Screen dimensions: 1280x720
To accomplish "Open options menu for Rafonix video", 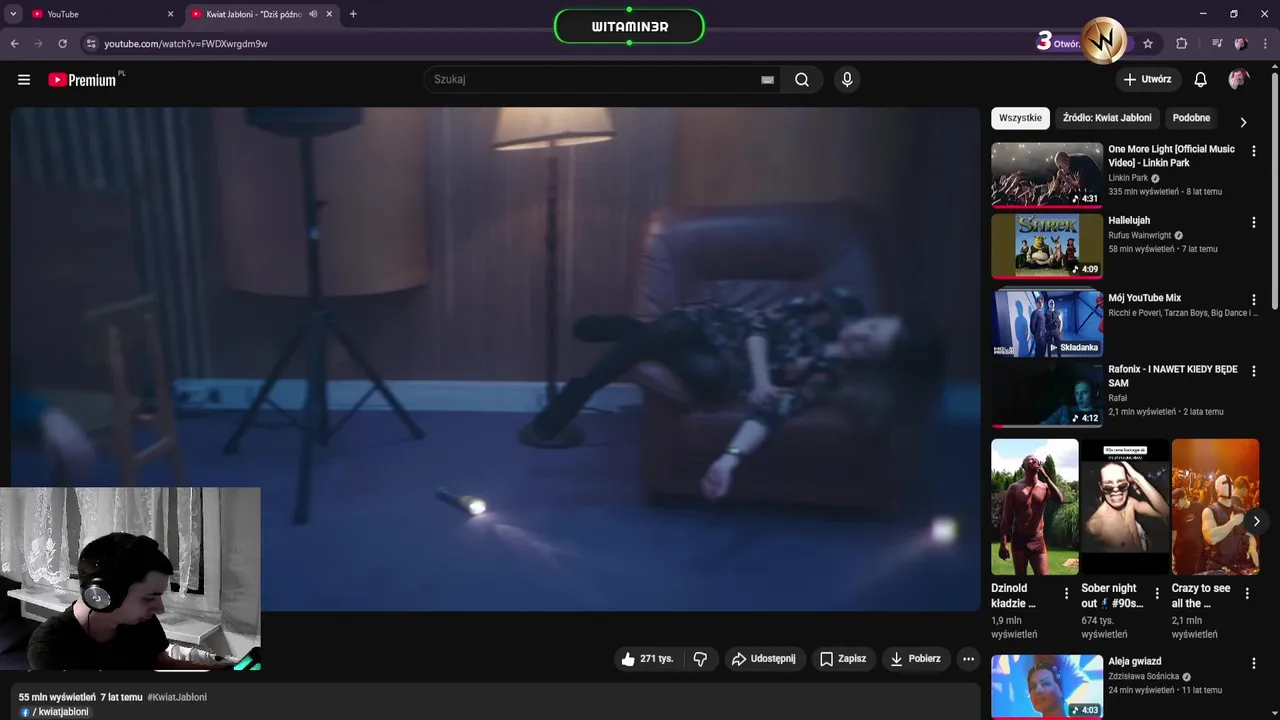I will point(1253,371).
